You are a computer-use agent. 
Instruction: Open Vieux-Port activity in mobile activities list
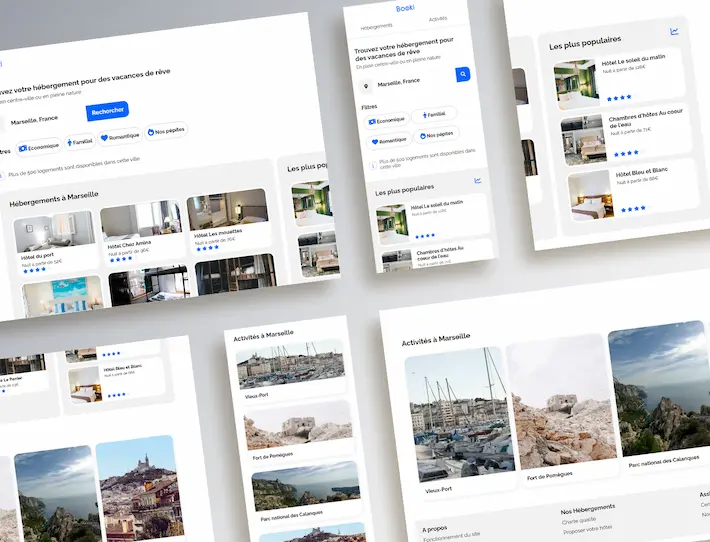click(290, 369)
